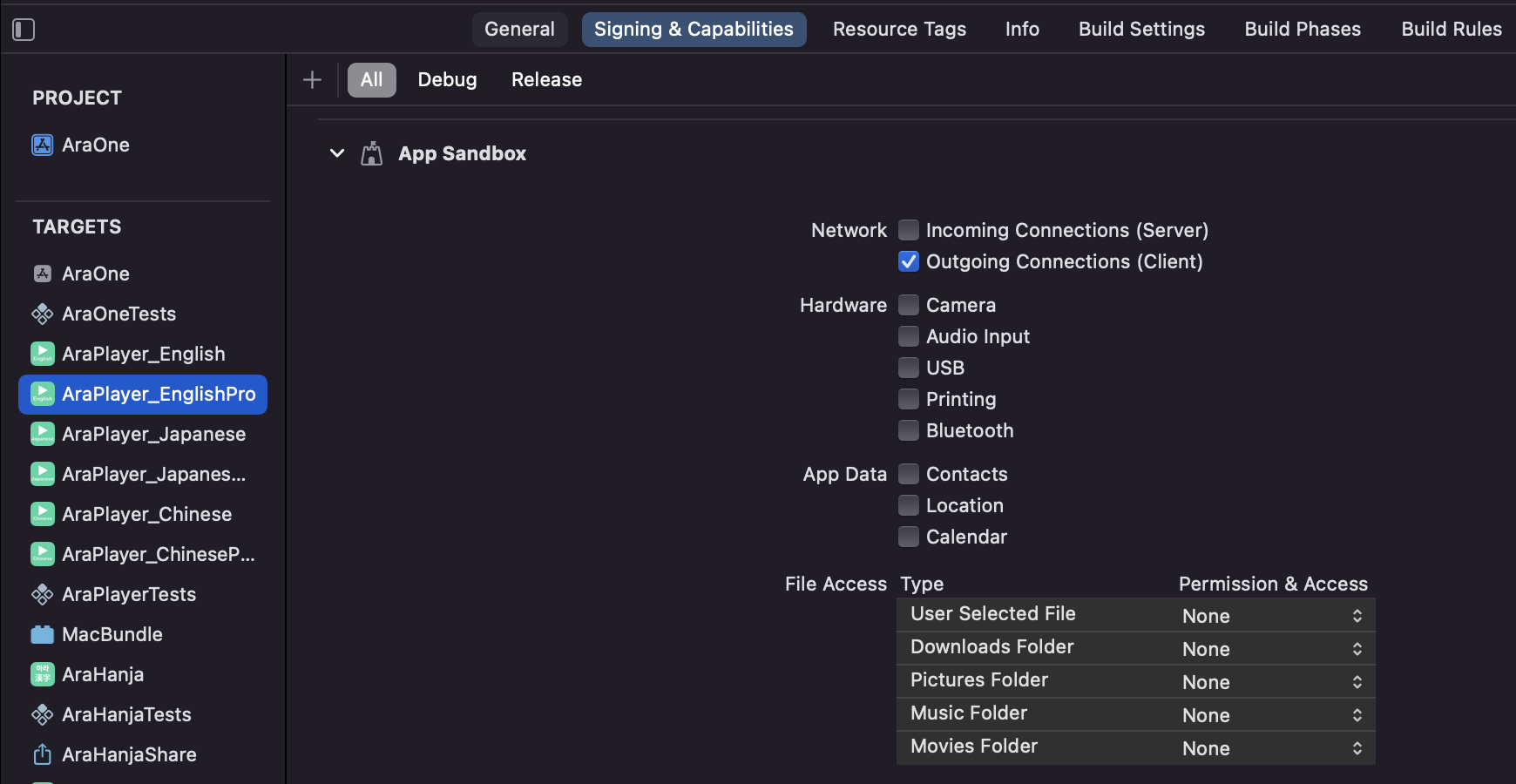Add a capability with the plus icon
This screenshot has height=784, width=1516.
(312, 80)
